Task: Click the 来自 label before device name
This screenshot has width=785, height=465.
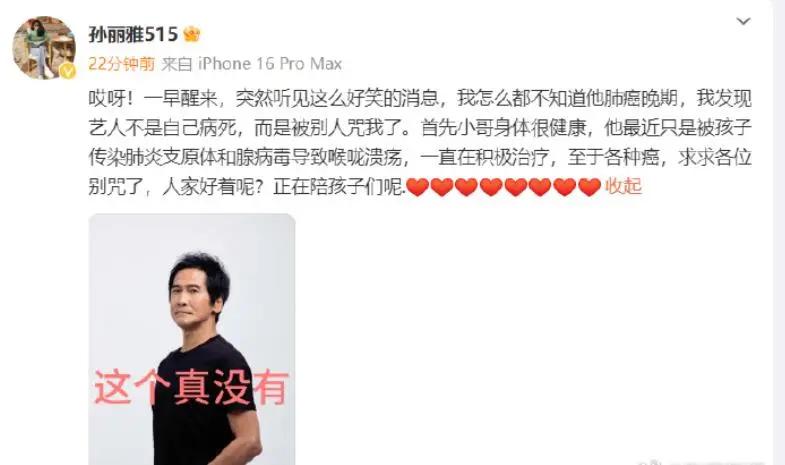Action: [177, 64]
